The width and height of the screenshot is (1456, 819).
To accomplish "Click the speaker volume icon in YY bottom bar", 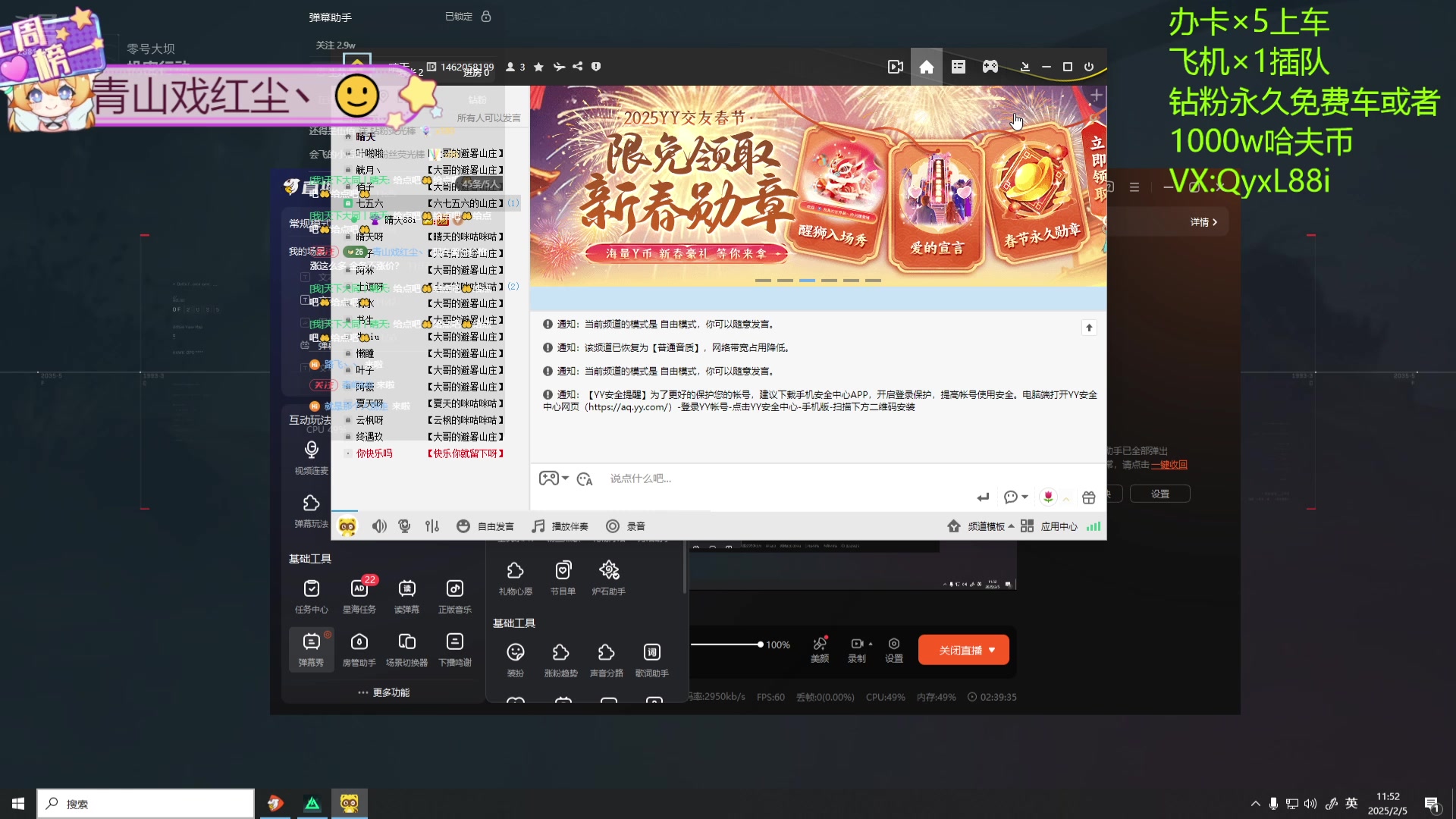I will (x=379, y=526).
